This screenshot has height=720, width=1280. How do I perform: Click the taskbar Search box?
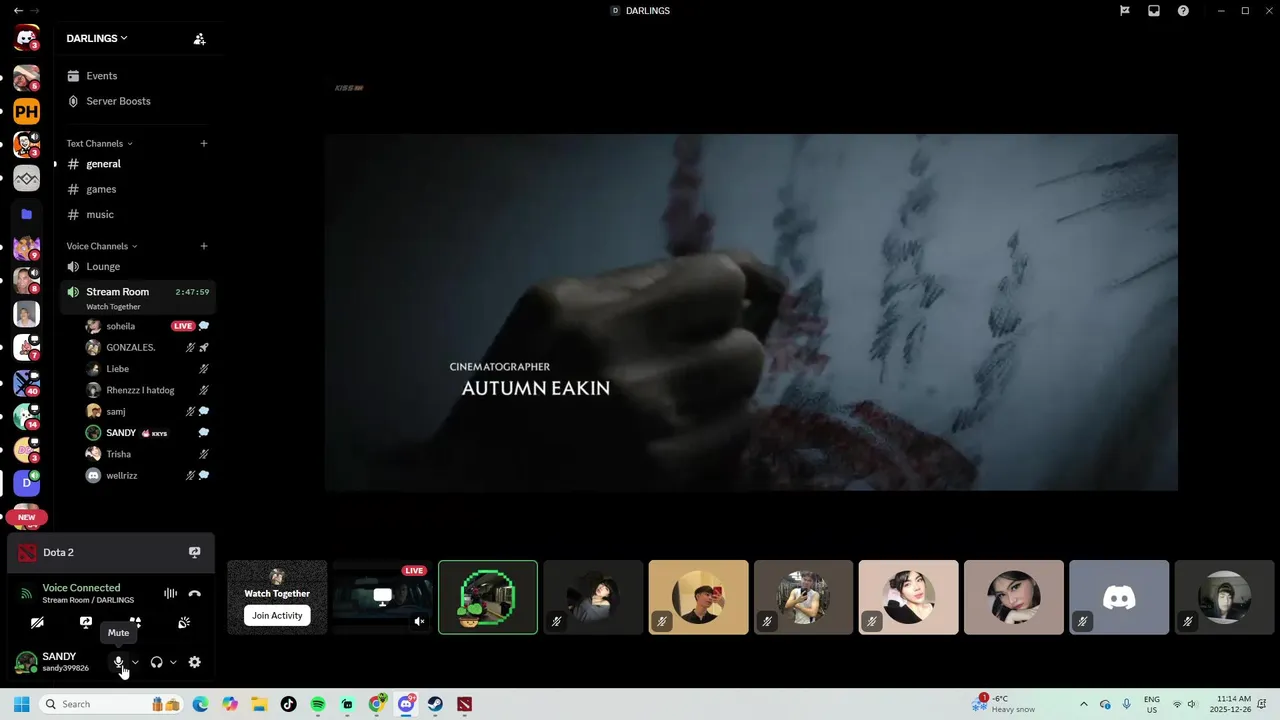click(x=110, y=704)
